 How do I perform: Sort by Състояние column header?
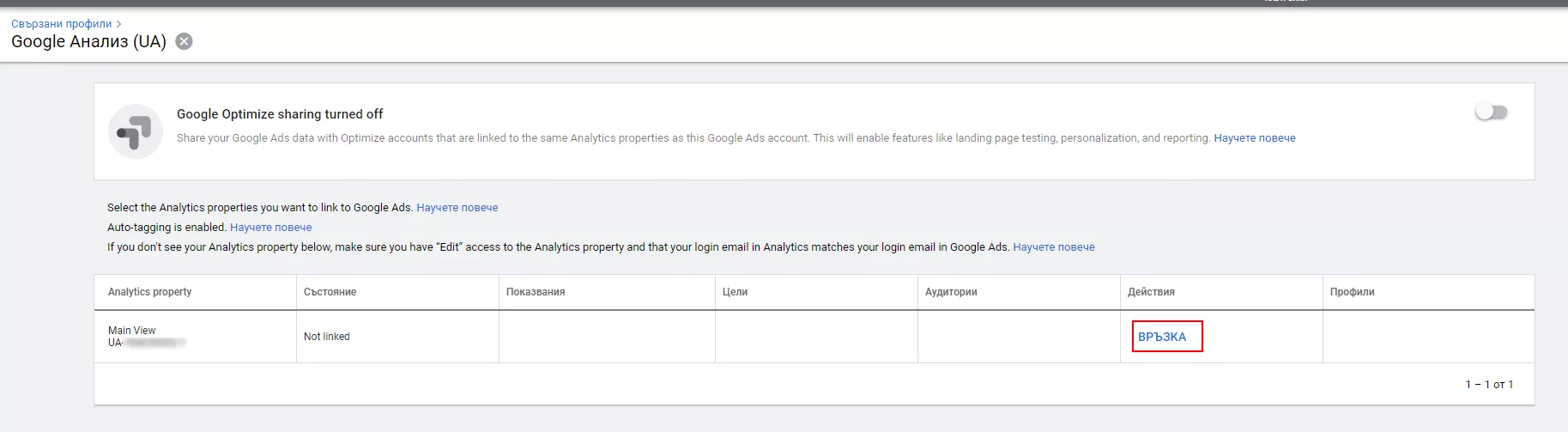(x=330, y=292)
